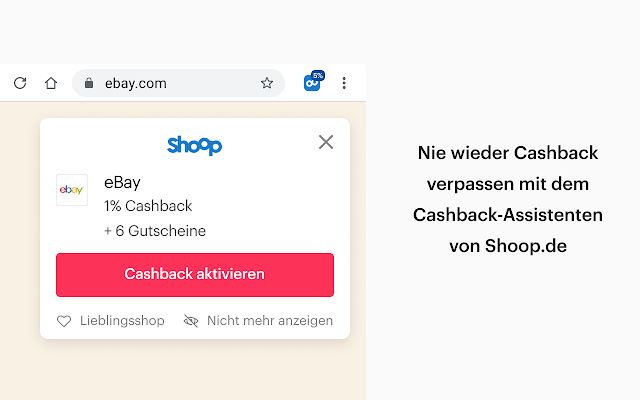Close the Shoop cashback popup
This screenshot has width=640, height=400.
pos(325,142)
